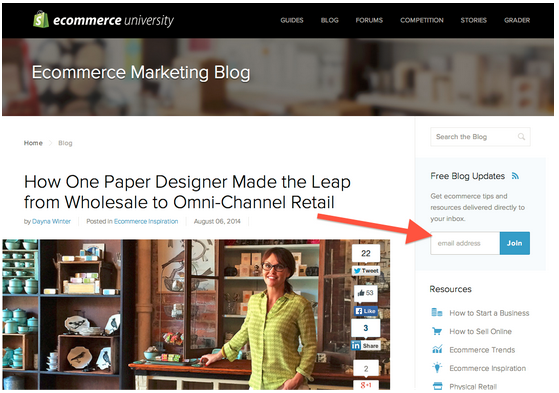This screenshot has width=559, height=393.
Task: Open the GRADER nav link
Action: click(x=517, y=20)
